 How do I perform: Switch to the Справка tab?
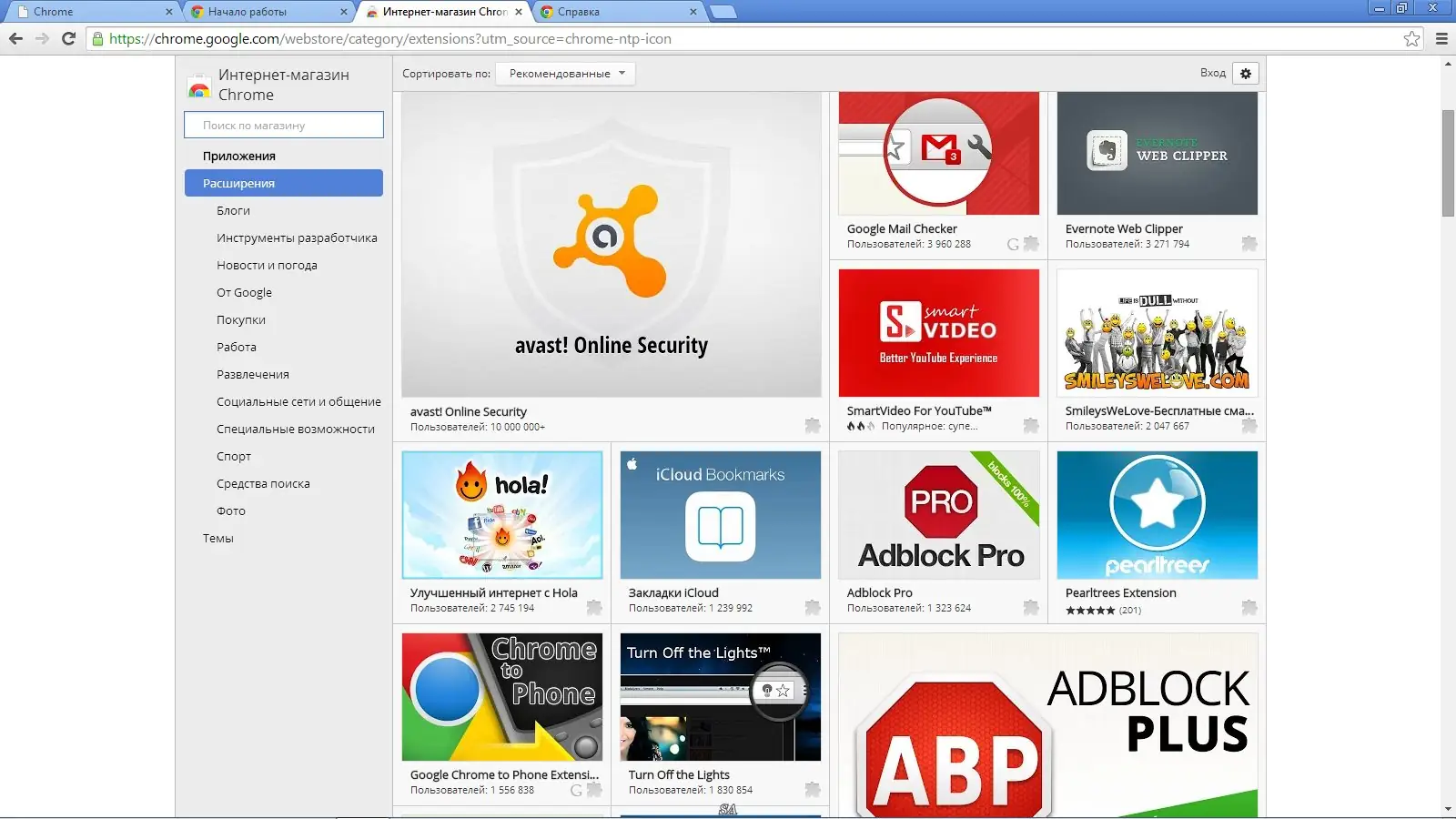click(x=618, y=12)
